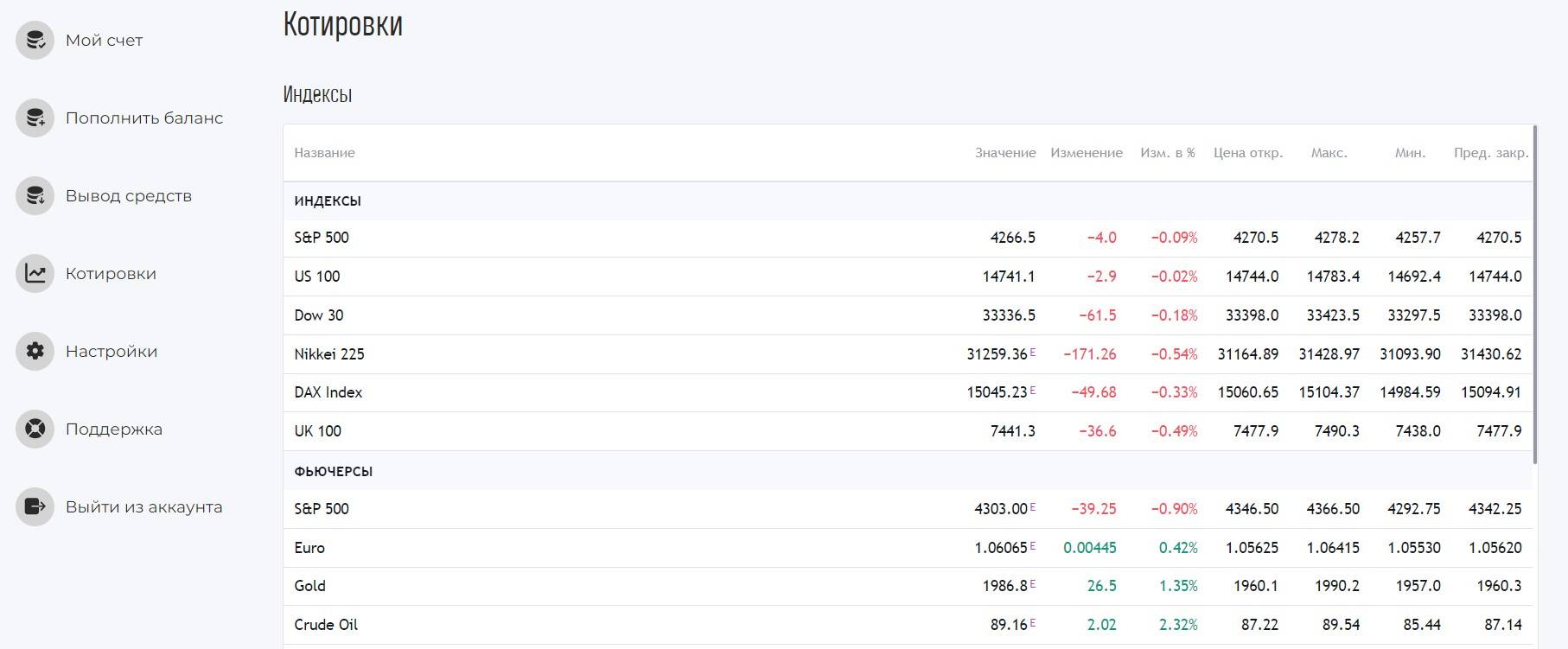This screenshot has height=649, width=1568.
Task: Click the Settings gear icon
Action: (35, 351)
